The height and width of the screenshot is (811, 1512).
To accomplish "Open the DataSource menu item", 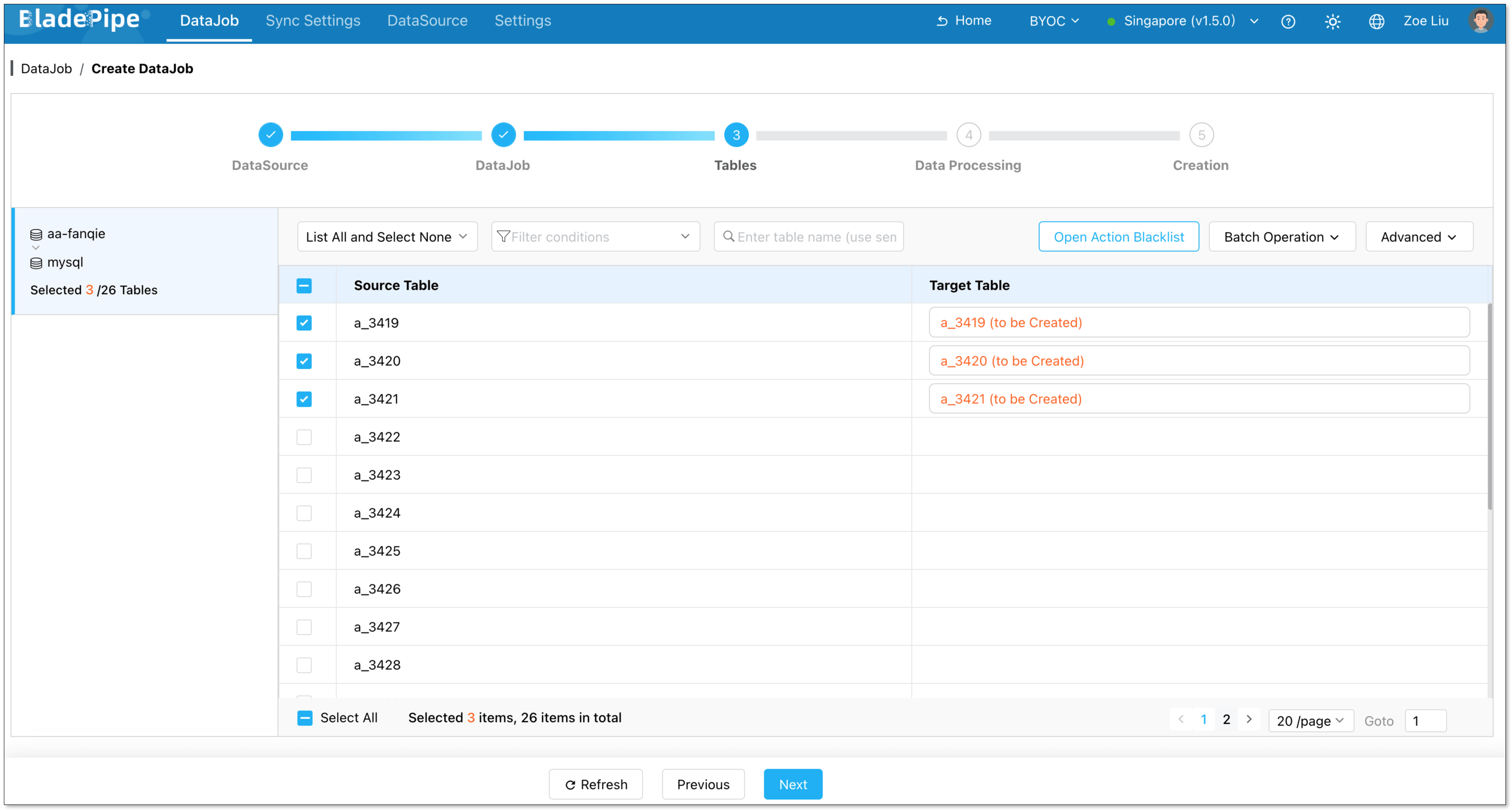I will [x=427, y=21].
